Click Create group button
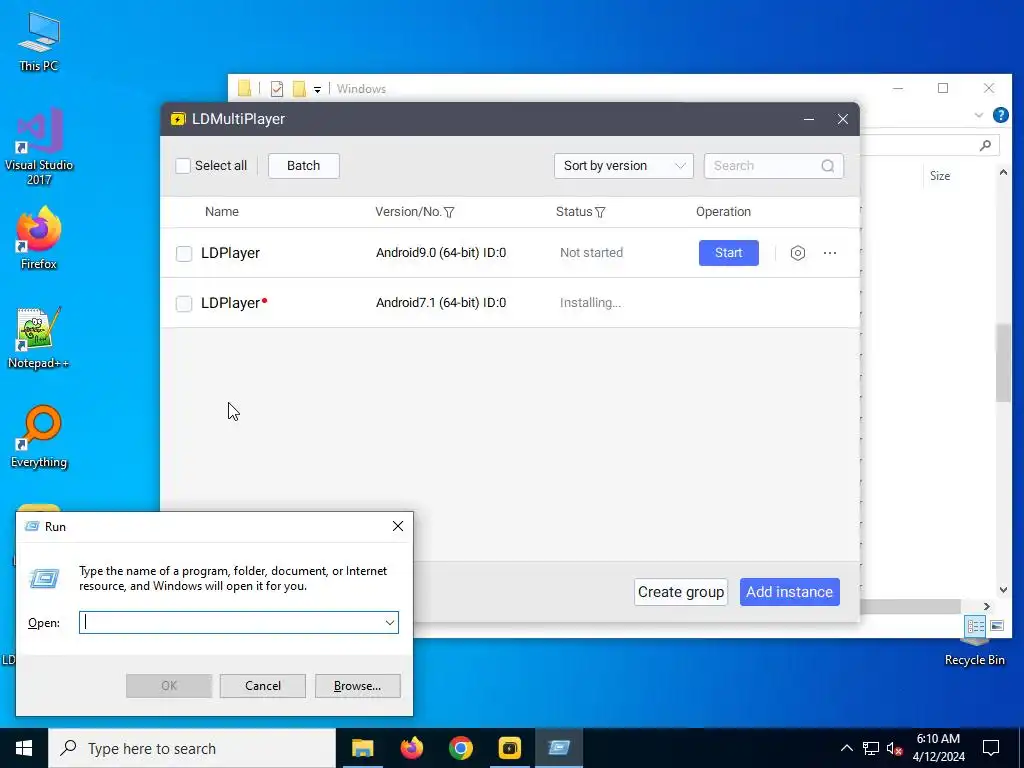This screenshot has height=768, width=1024. click(x=680, y=592)
